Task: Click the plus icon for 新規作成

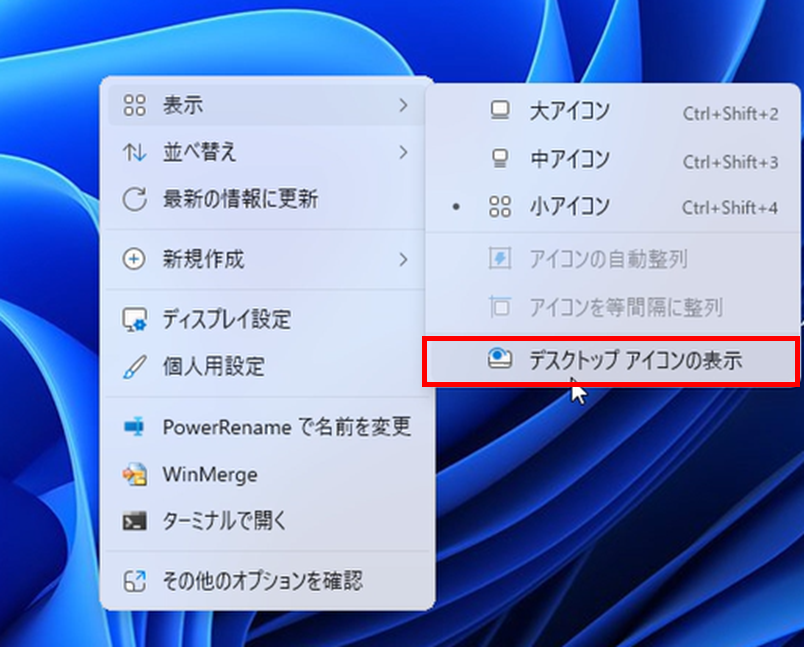Action: 134,259
